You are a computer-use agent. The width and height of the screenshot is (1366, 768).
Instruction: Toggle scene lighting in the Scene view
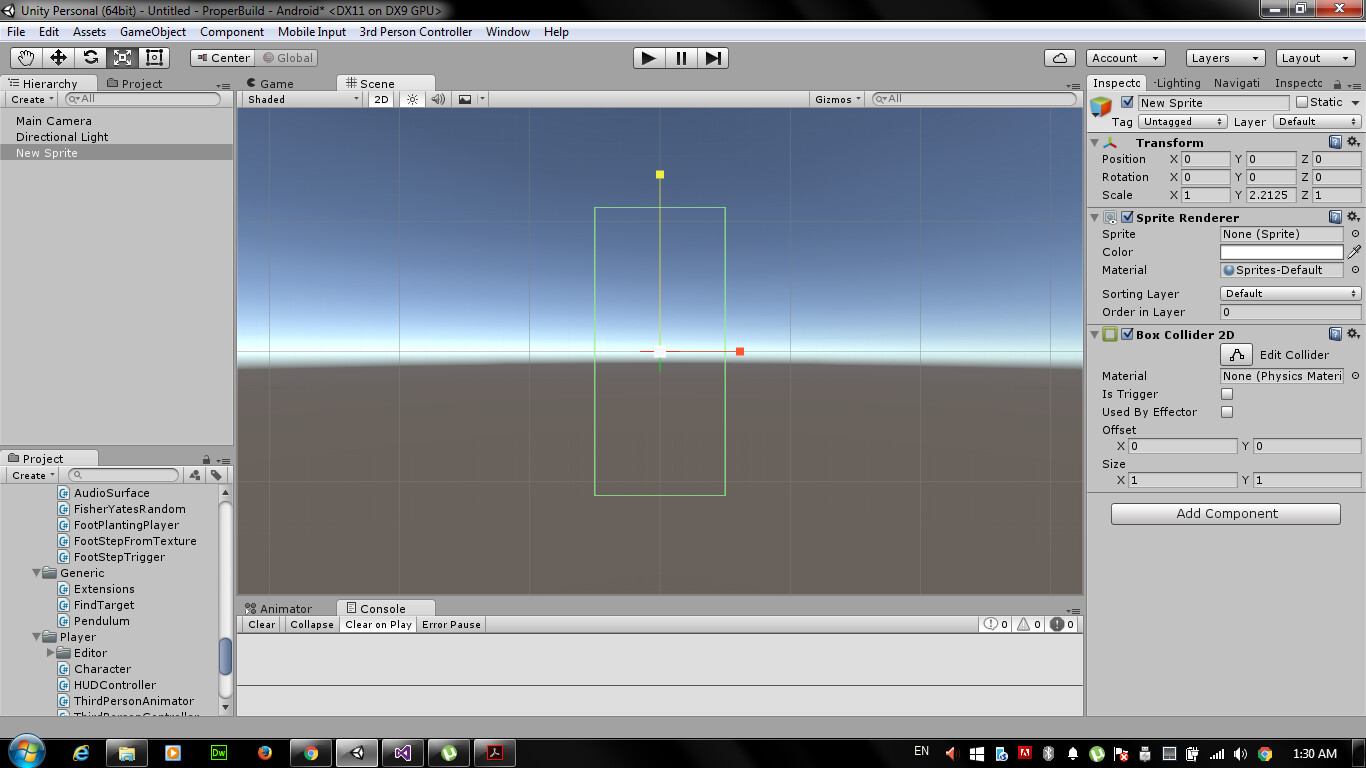coord(412,99)
